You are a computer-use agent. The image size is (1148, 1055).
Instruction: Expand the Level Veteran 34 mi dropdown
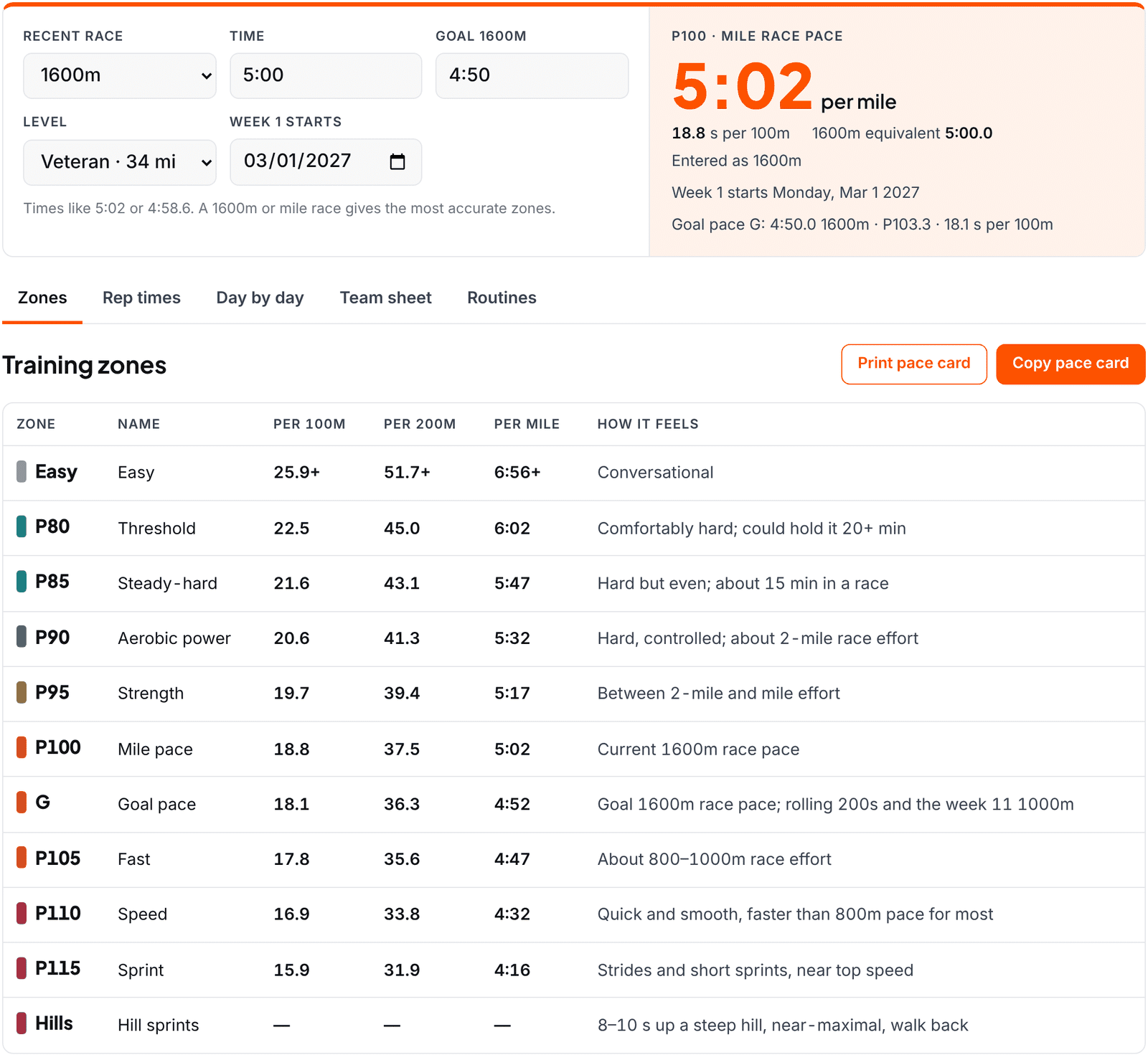(120, 162)
